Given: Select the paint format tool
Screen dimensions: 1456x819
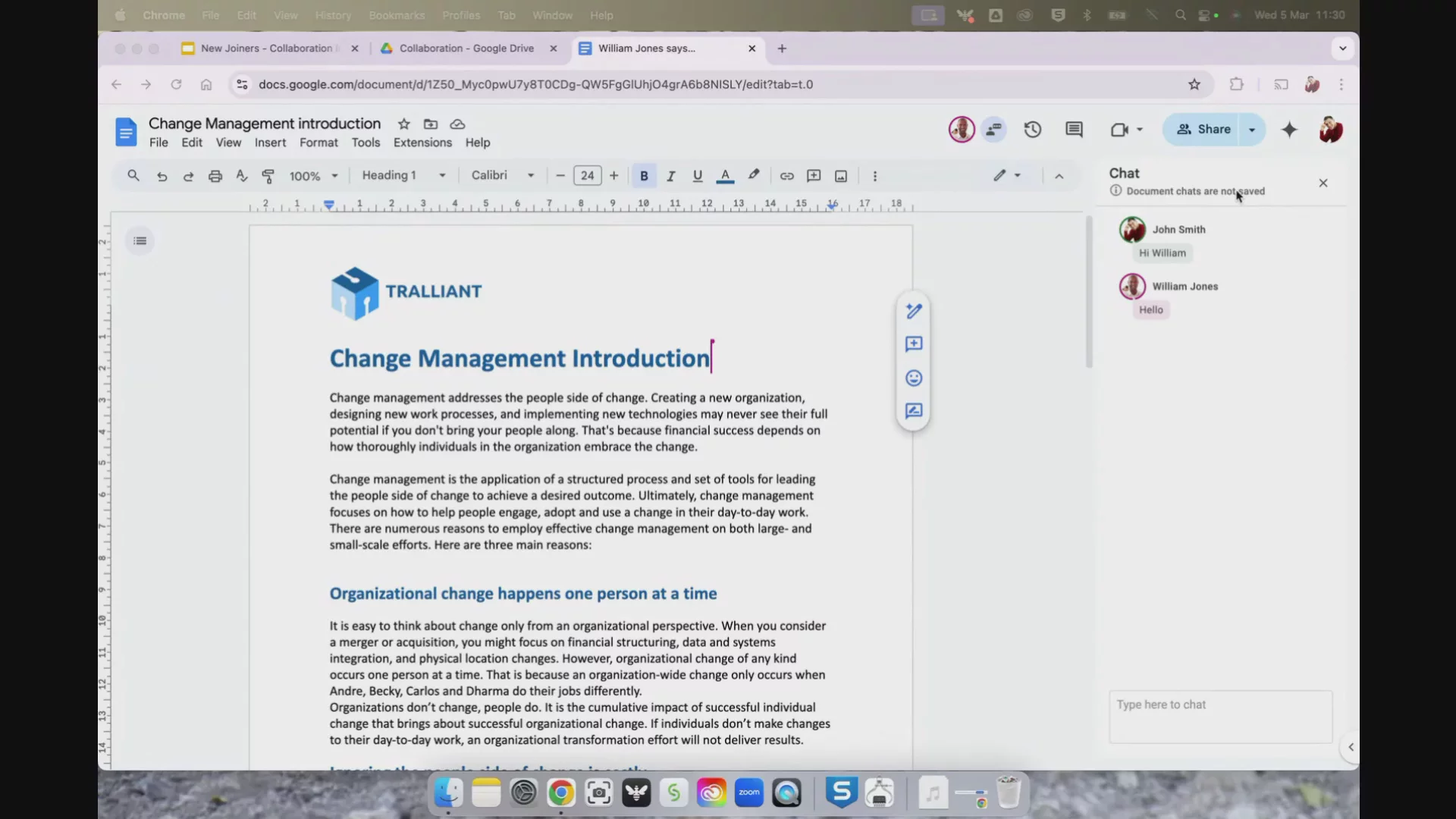Looking at the screenshot, I should (x=268, y=176).
